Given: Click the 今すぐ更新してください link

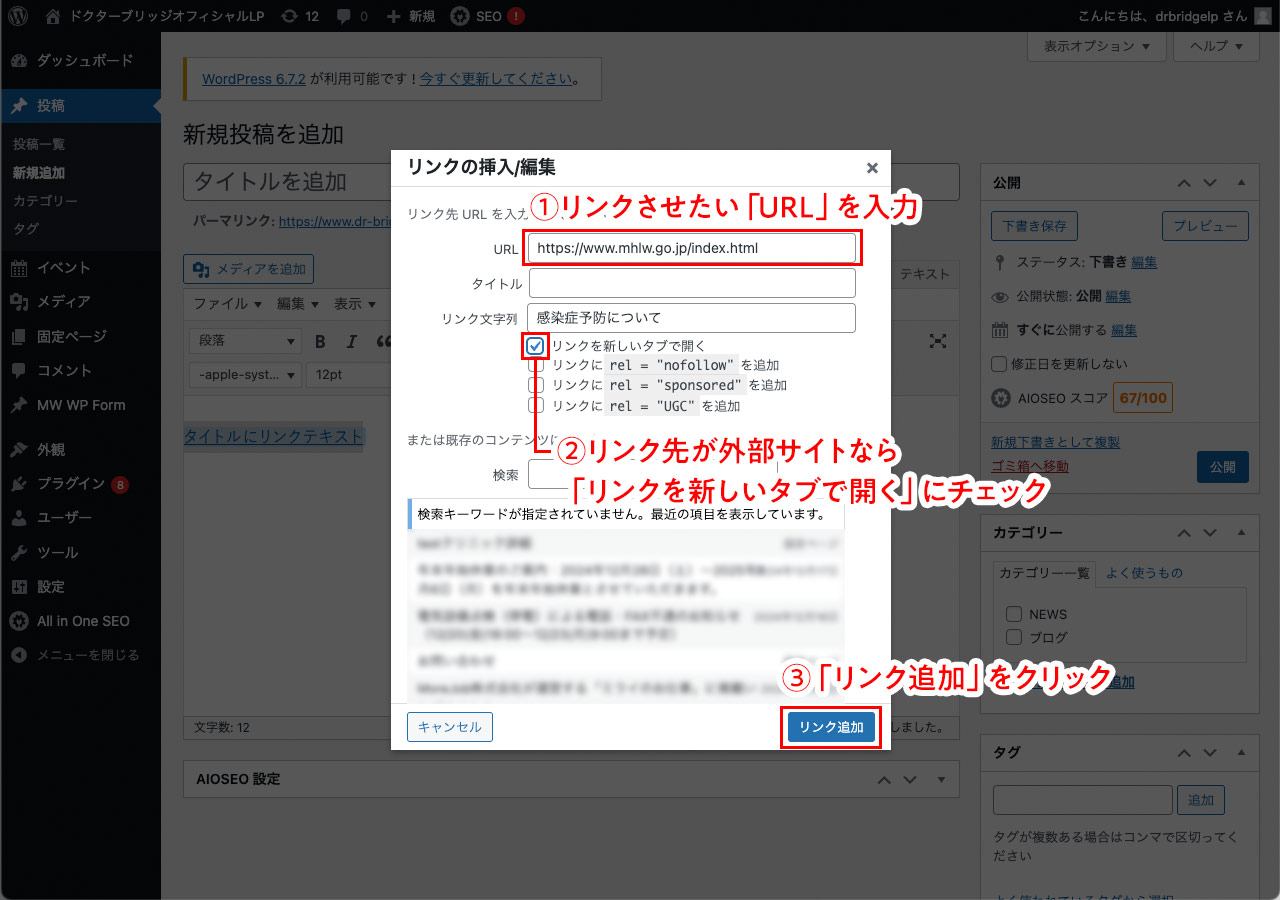Looking at the screenshot, I should click(497, 78).
